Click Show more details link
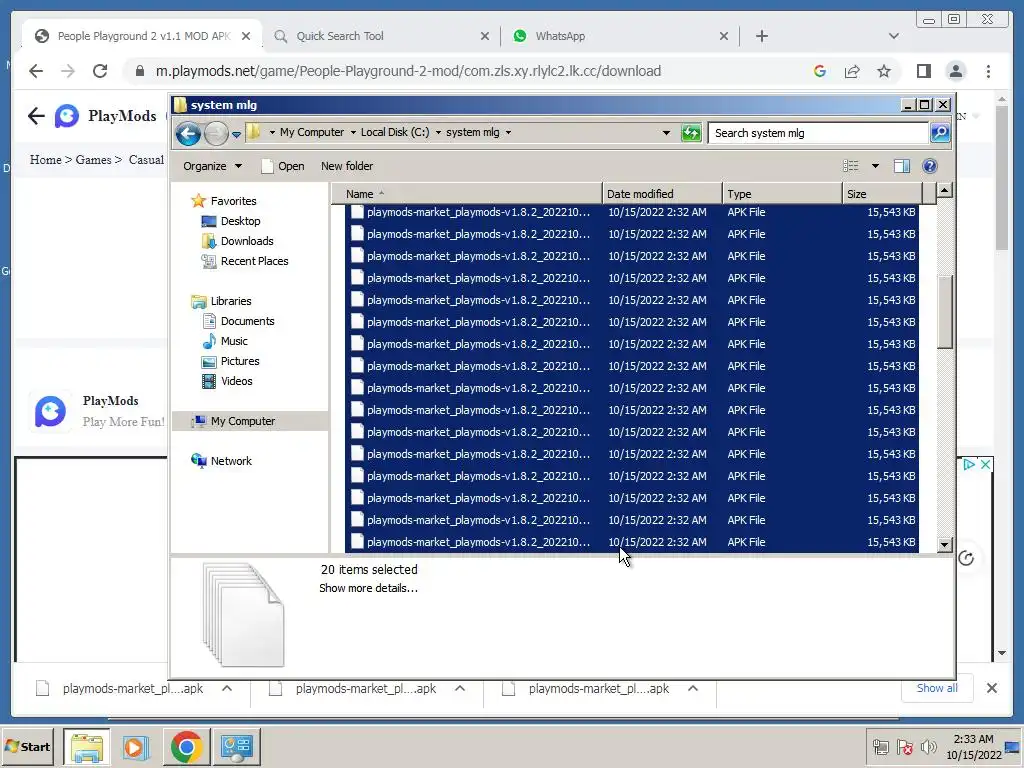 coord(368,588)
